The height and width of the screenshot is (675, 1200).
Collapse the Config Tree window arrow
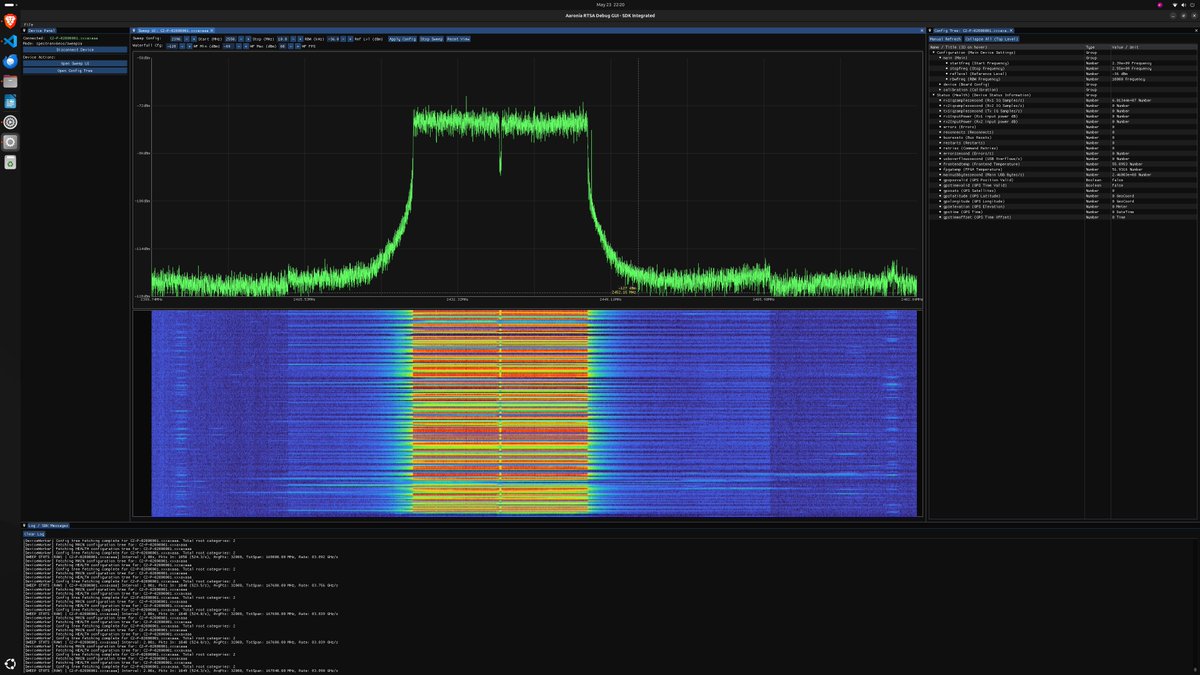point(930,31)
